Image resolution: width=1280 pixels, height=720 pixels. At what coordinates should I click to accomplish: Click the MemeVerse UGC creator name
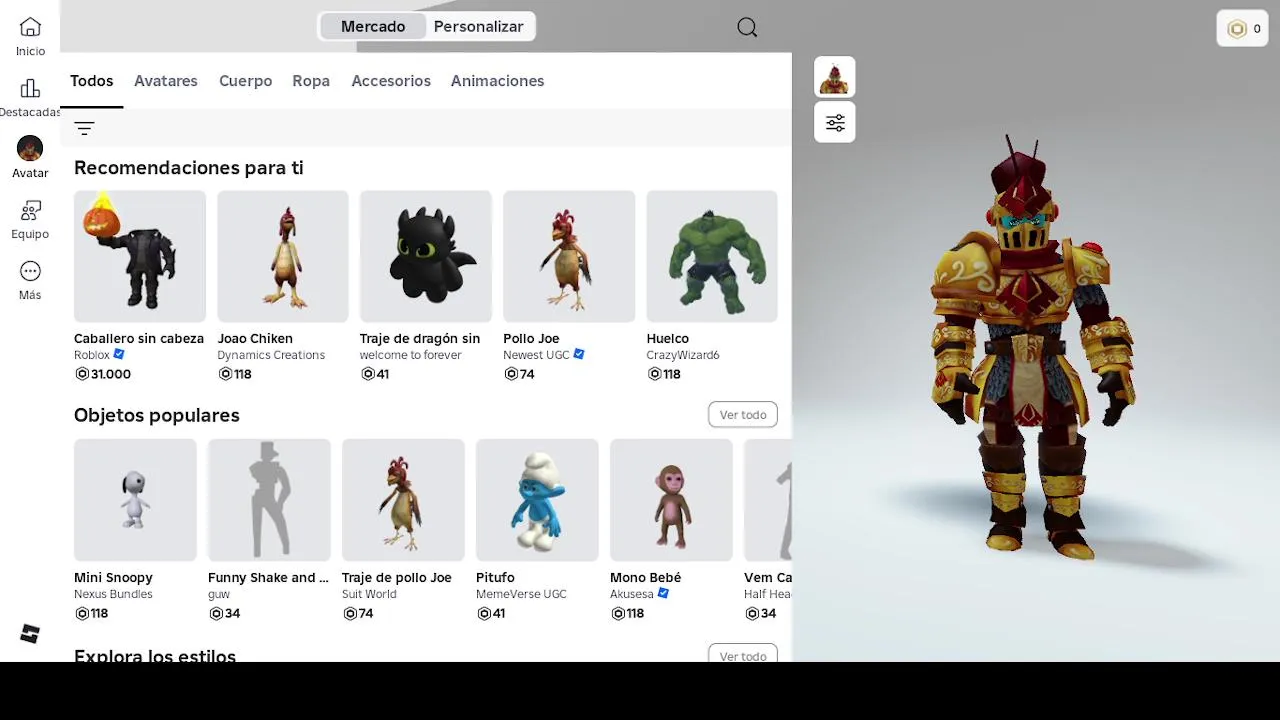click(x=521, y=594)
